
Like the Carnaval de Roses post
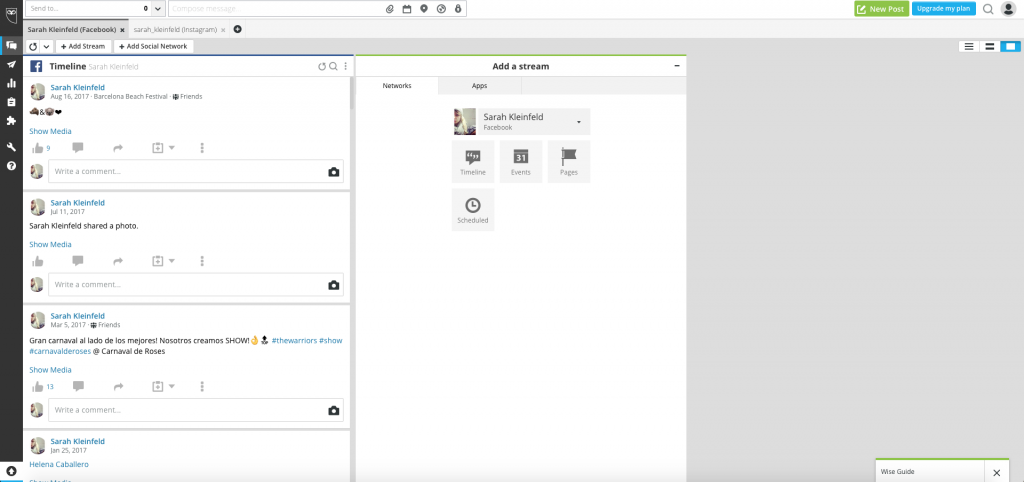pos(38,387)
